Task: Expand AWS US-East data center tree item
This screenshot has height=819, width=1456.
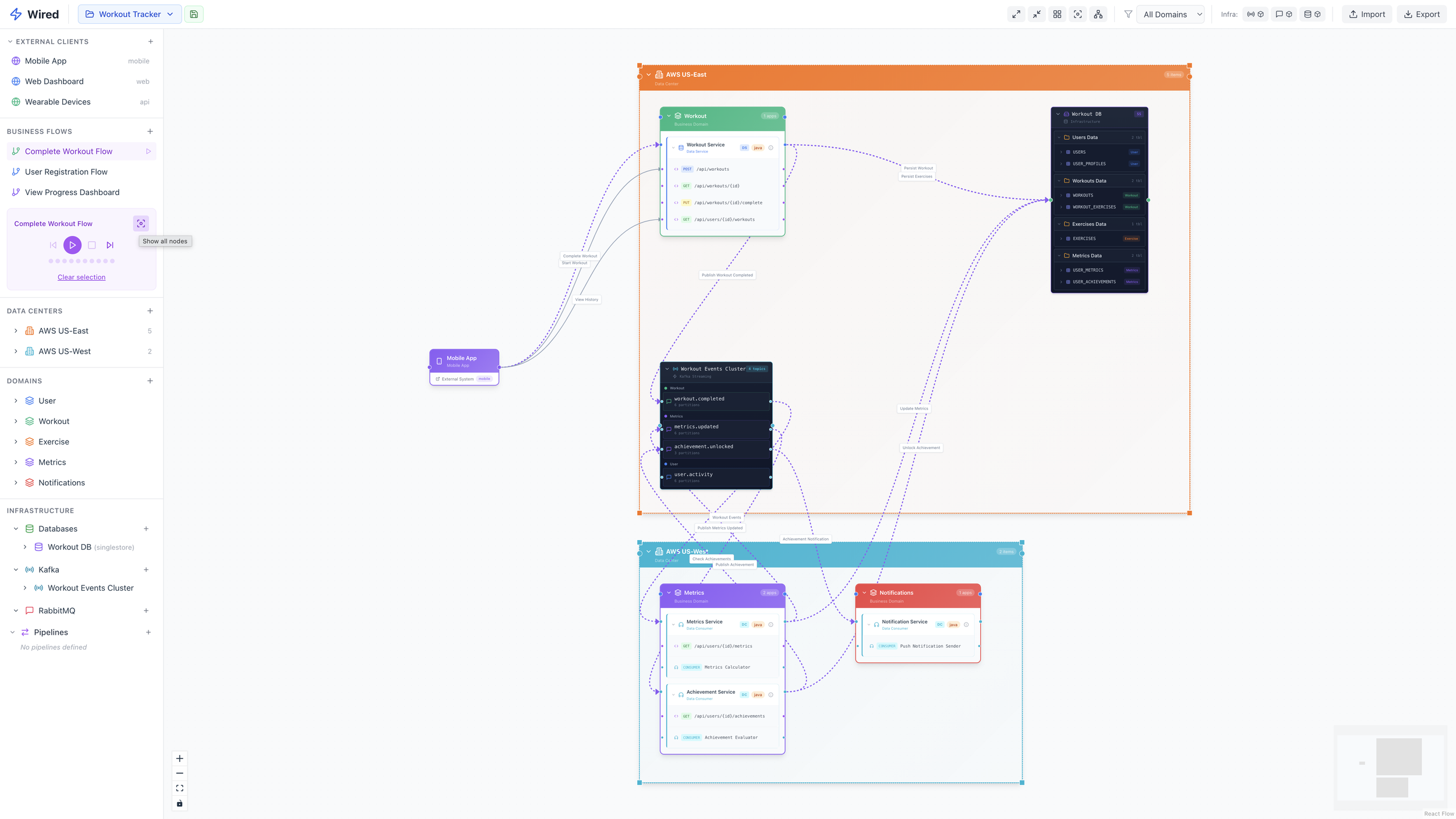Action: (16, 331)
